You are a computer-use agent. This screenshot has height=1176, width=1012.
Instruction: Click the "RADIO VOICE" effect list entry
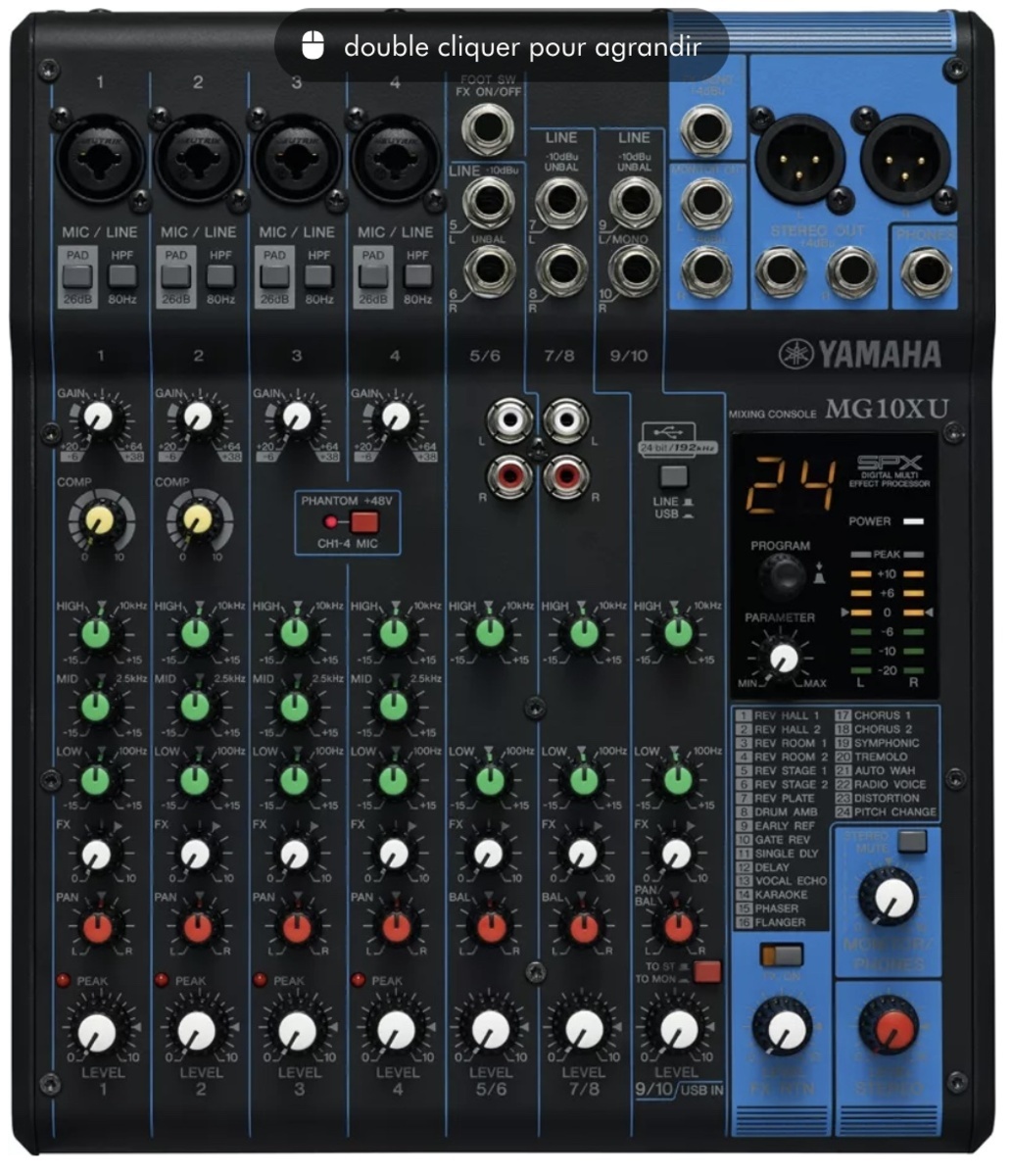881,785
